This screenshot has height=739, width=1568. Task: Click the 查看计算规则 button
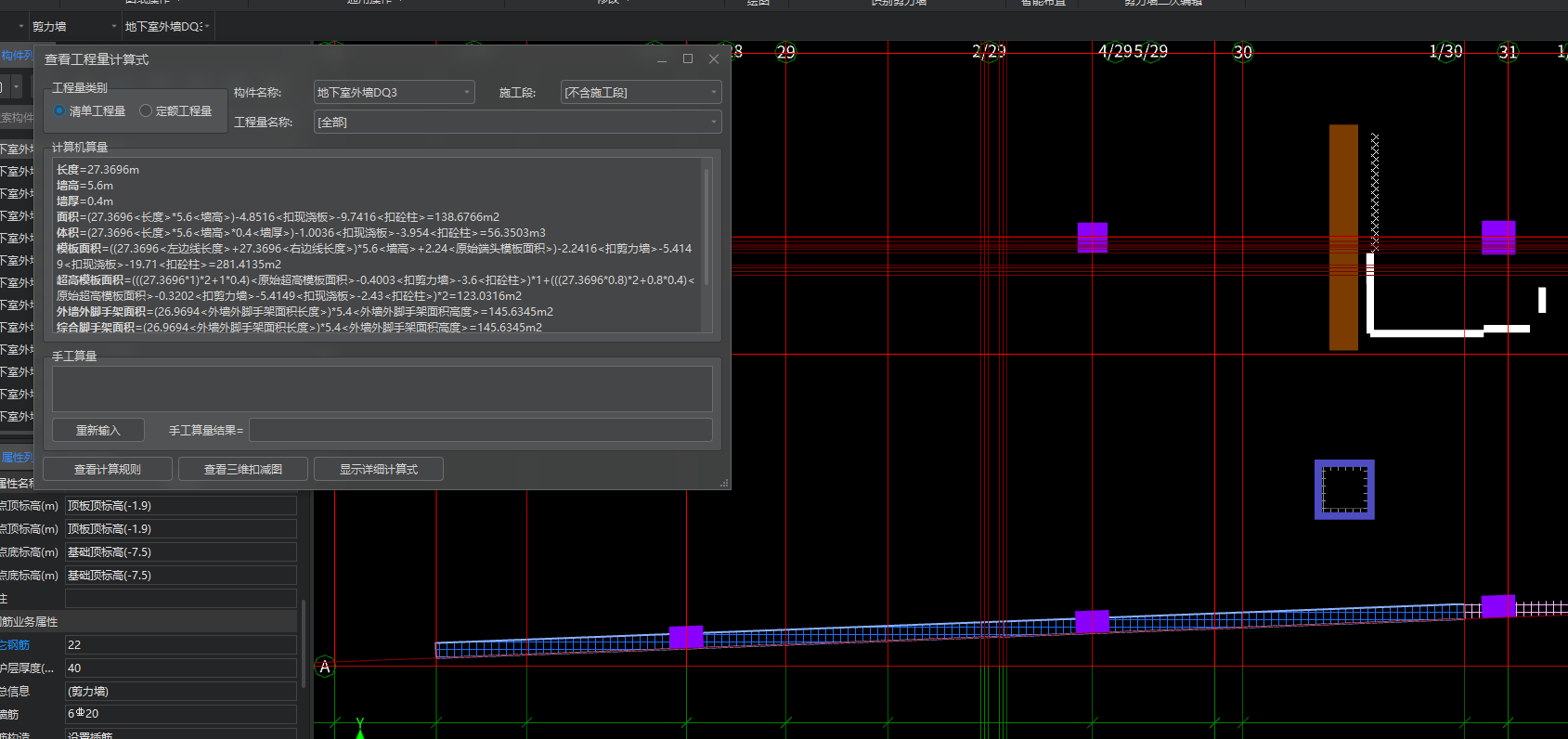[x=108, y=469]
